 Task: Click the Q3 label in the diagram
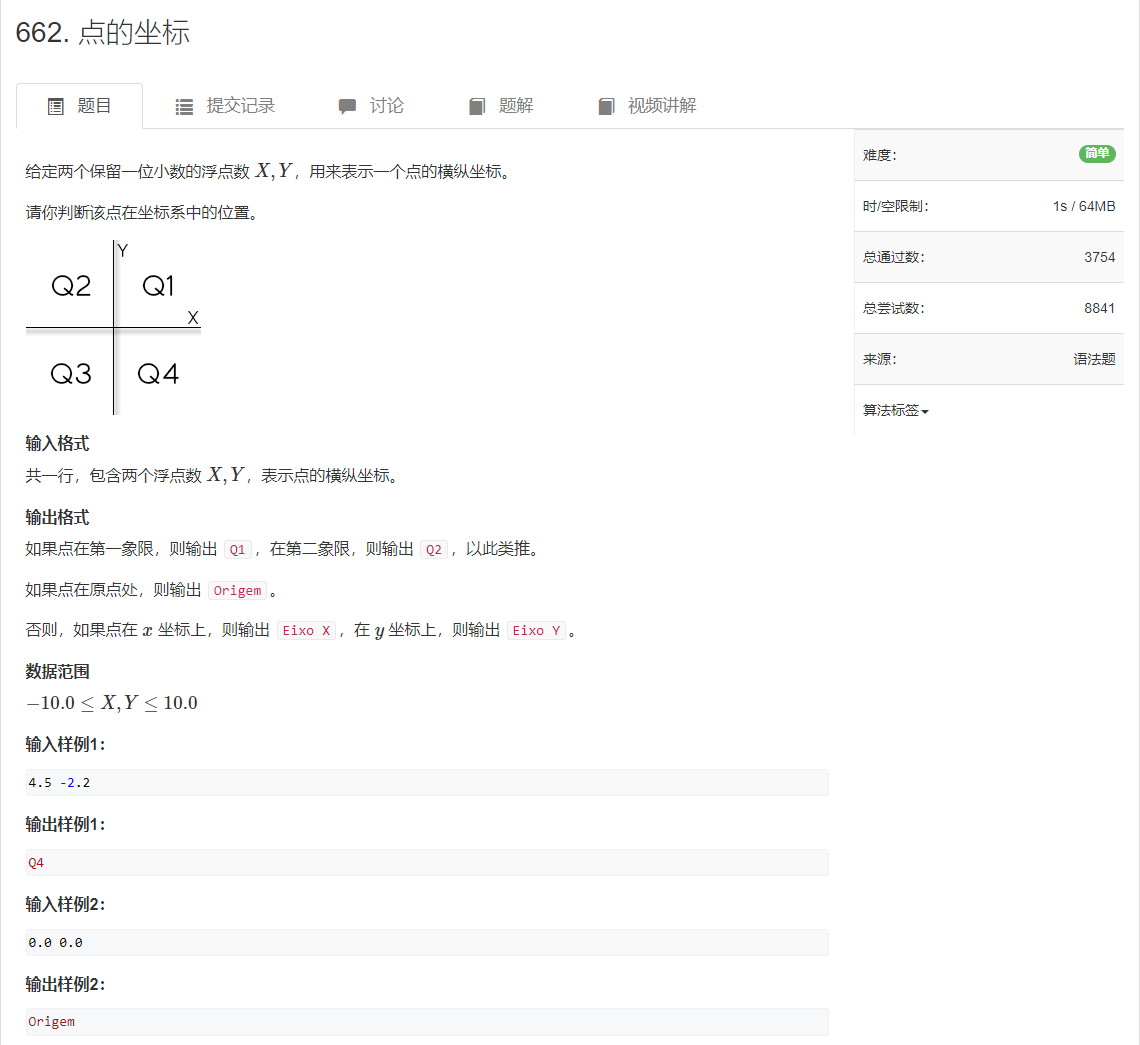pyautogui.click(x=71, y=374)
